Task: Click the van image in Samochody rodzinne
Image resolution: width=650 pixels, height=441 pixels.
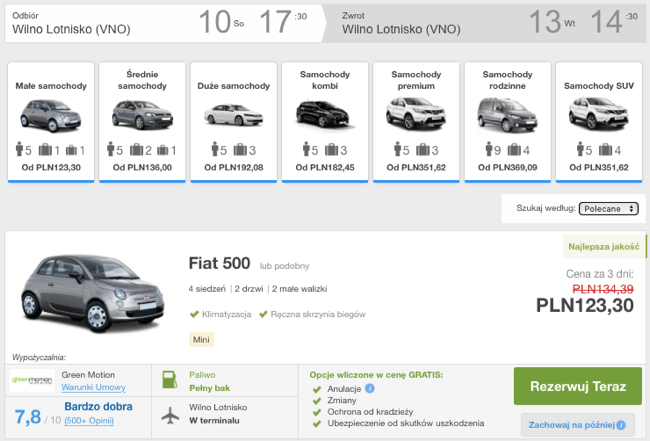Action: (x=507, y=115)
